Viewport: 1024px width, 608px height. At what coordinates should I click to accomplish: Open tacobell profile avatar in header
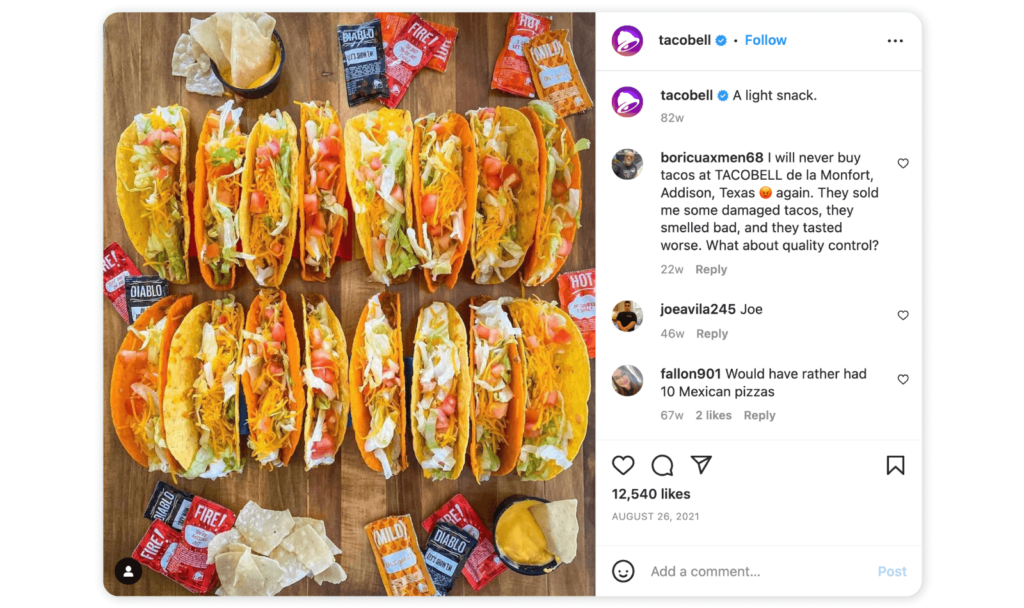(x=627, y=40)
